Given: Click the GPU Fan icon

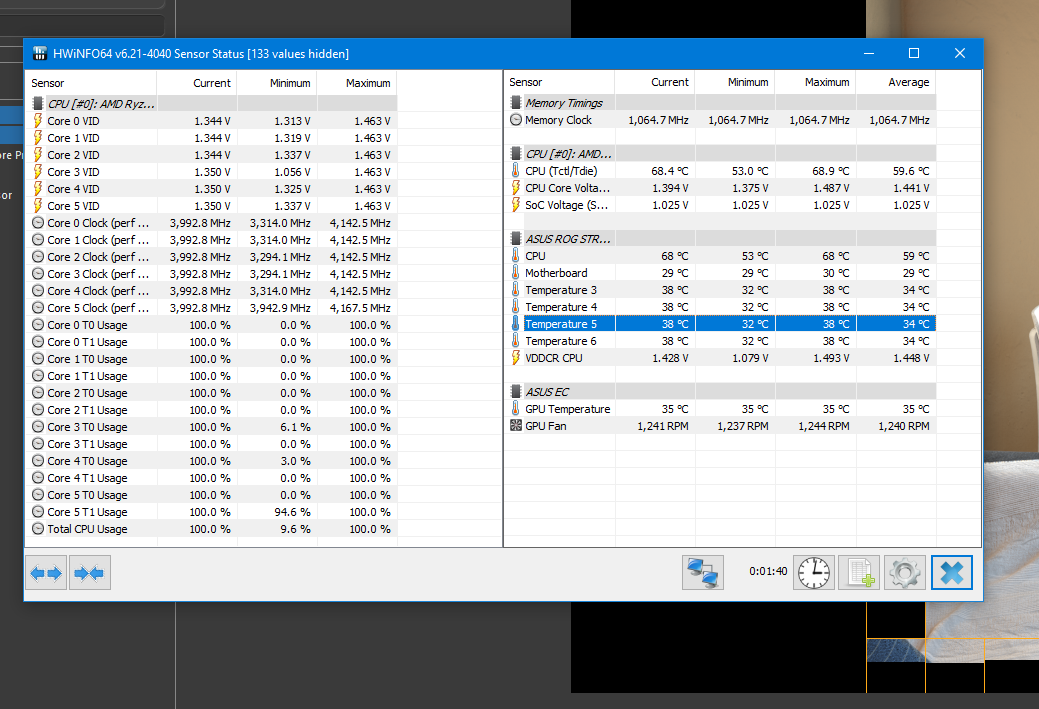Looking at the screenshot, I should pyautogui.click(x=516, y=425).
